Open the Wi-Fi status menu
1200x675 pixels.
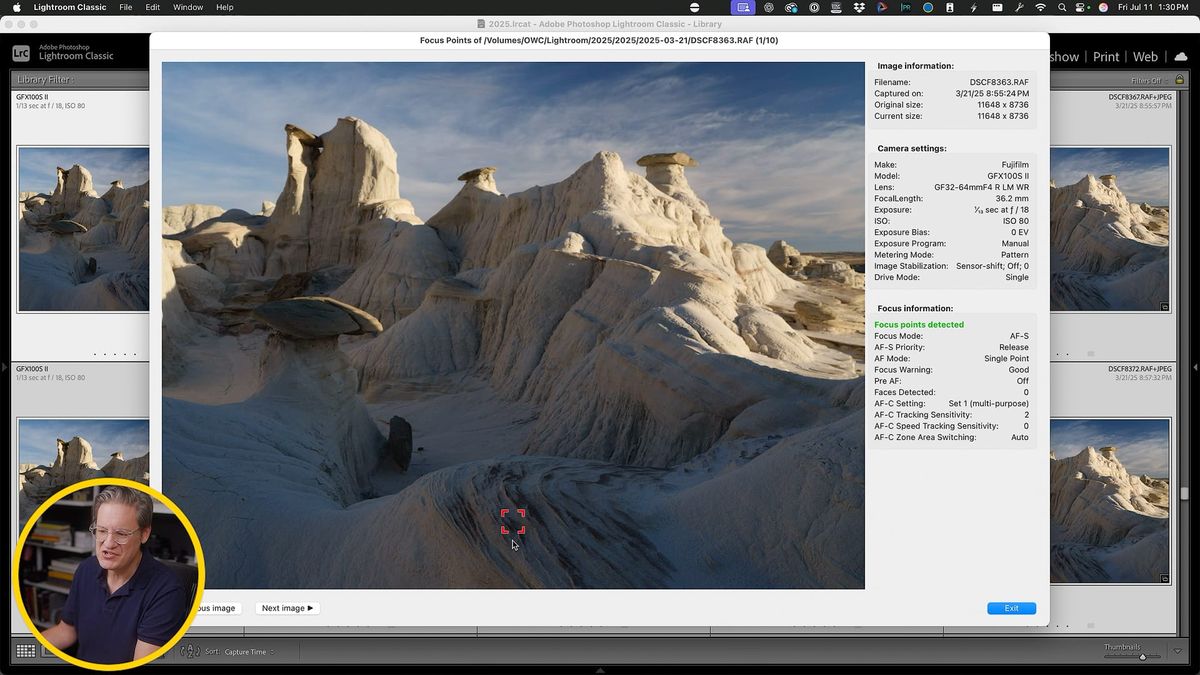[1040, 7]
